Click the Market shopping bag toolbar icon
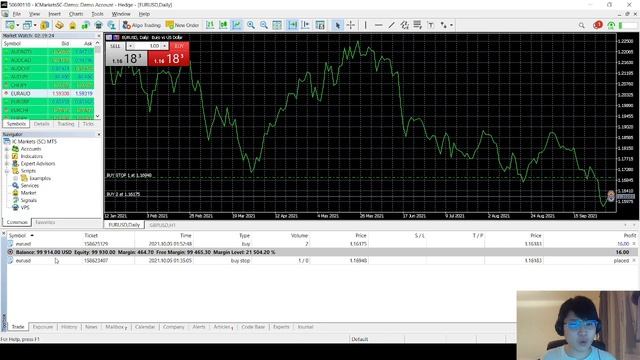640x360 pixels. click(x=72, y=25)
